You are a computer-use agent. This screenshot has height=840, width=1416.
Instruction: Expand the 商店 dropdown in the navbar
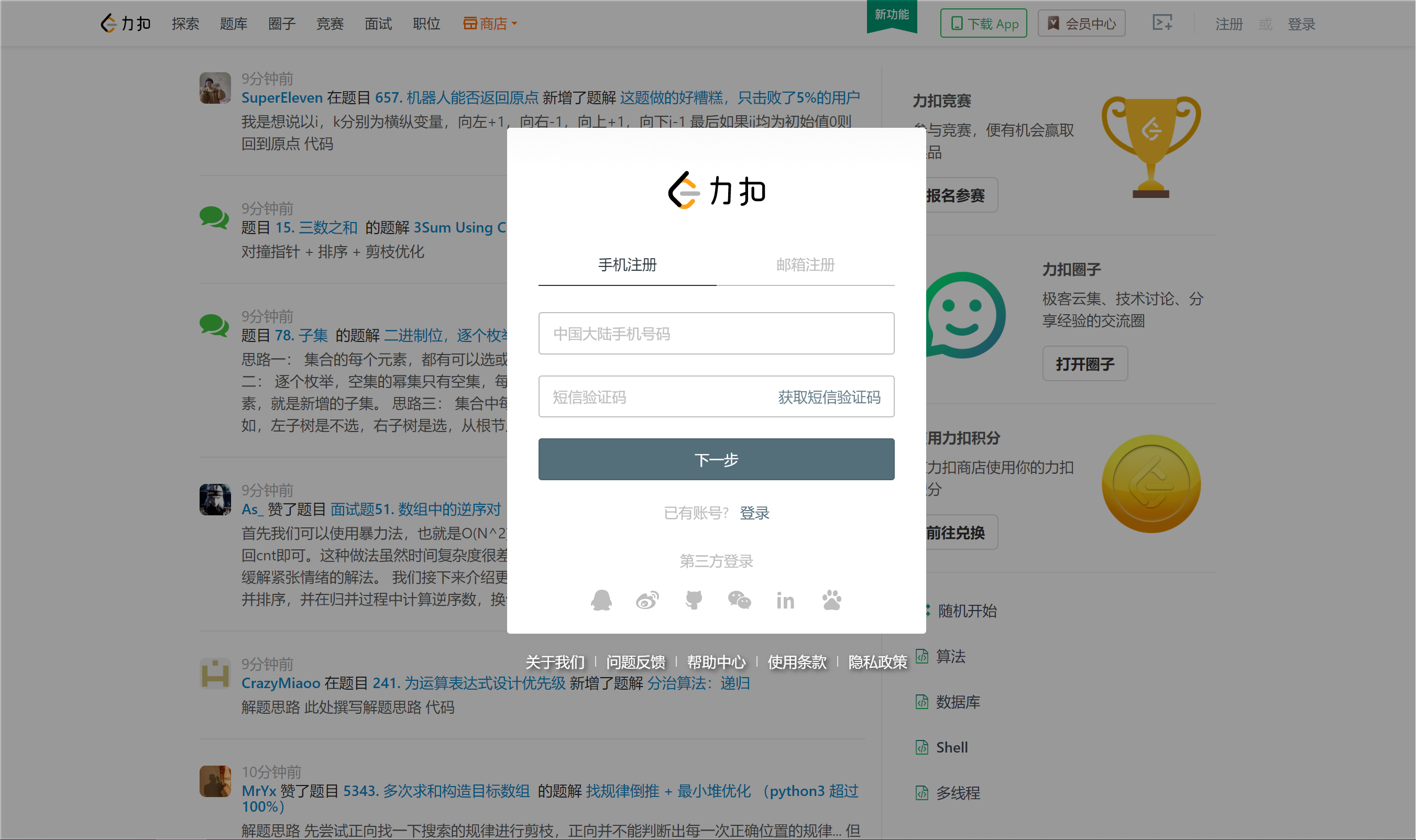tap(490, 23)
